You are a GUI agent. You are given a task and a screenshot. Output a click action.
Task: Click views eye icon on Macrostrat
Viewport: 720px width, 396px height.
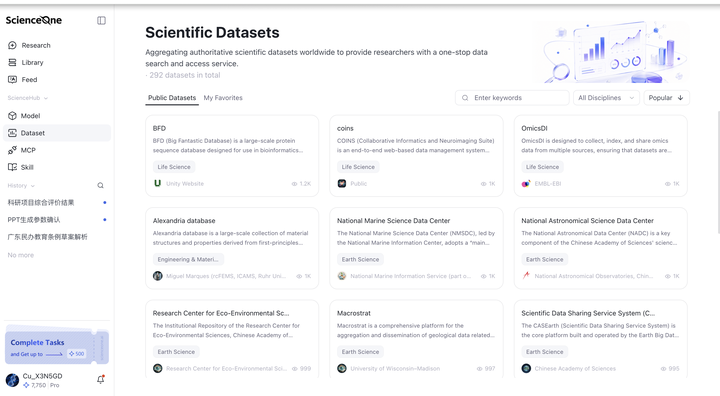pyautogui.click(x=479, y=369)
